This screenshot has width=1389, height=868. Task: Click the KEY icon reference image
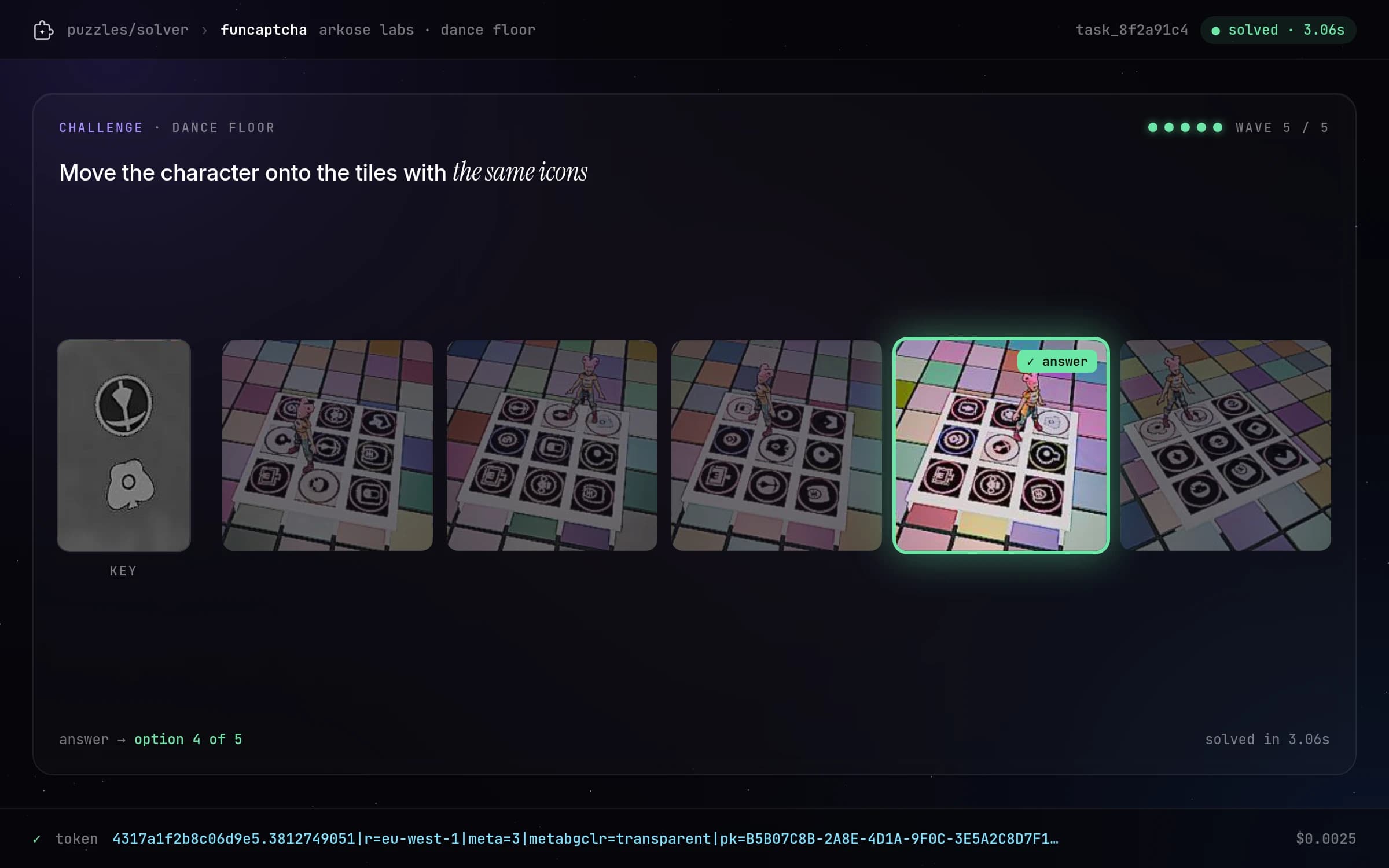tap(124, 446)
